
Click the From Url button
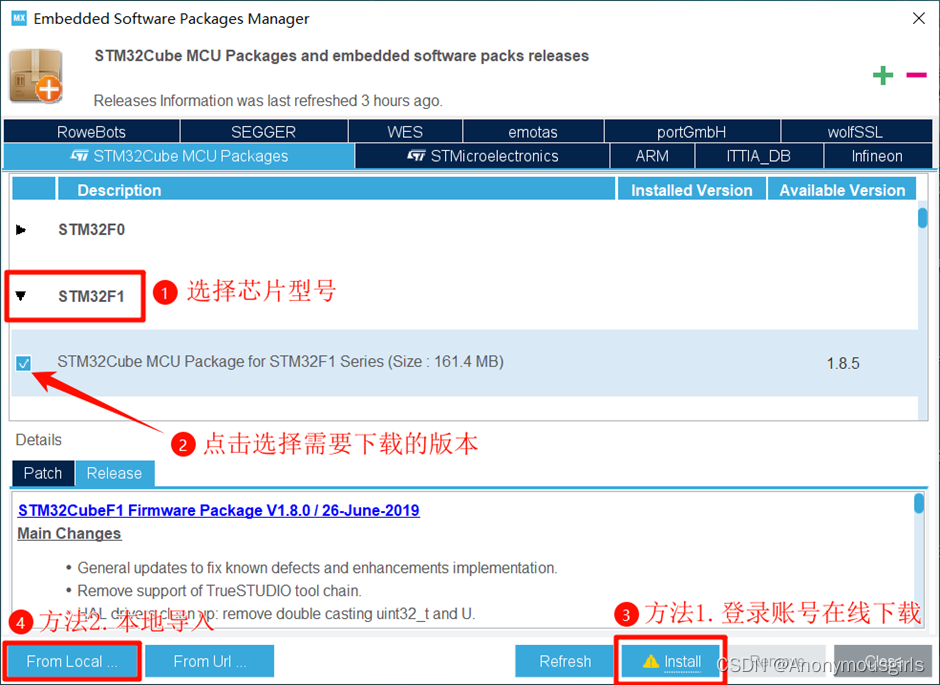coord(210,661)
